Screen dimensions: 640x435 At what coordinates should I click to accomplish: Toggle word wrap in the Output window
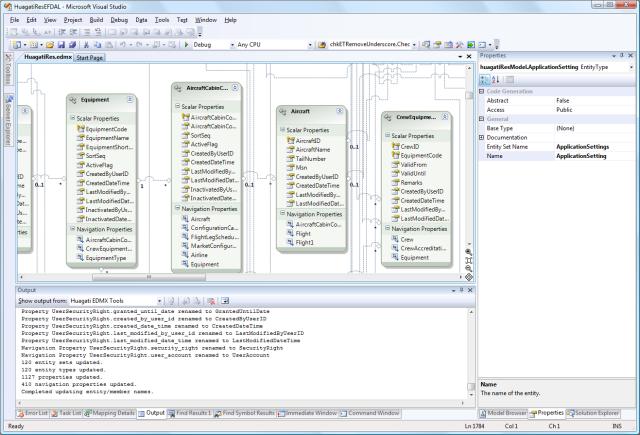point(225,301)
